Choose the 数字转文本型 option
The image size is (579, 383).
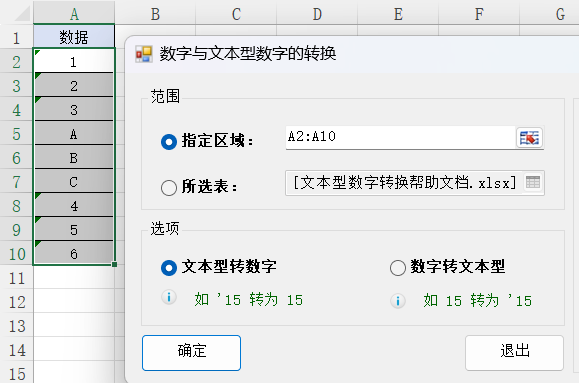coord(398,268)
